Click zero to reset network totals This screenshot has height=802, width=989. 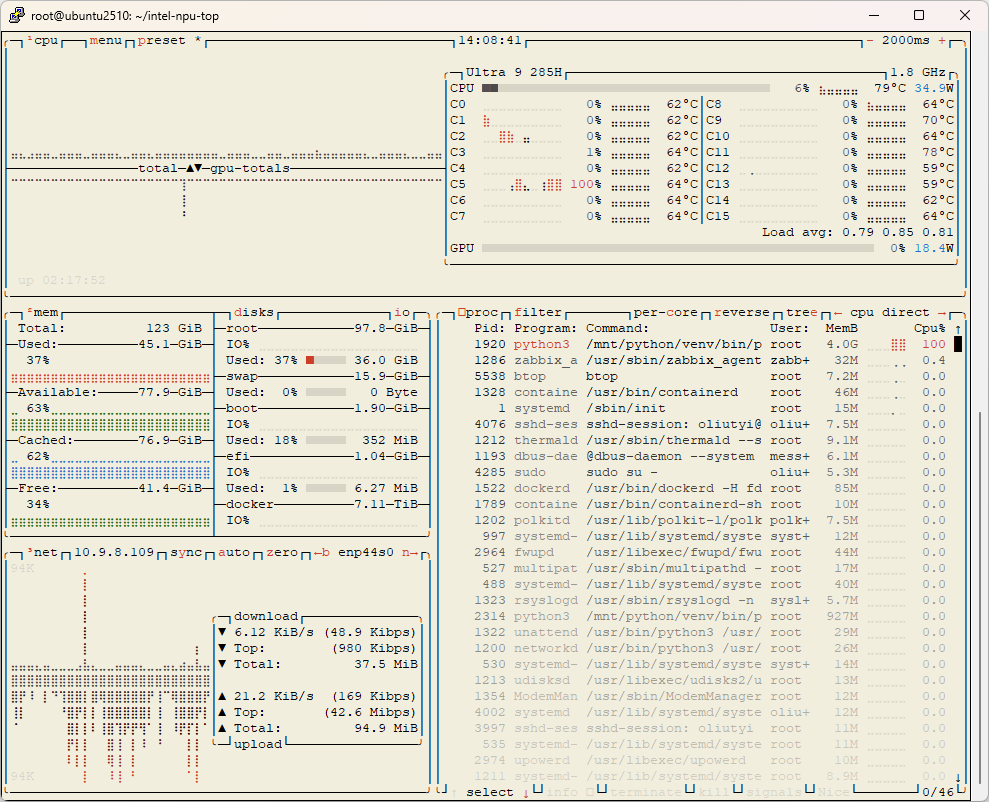281,553
